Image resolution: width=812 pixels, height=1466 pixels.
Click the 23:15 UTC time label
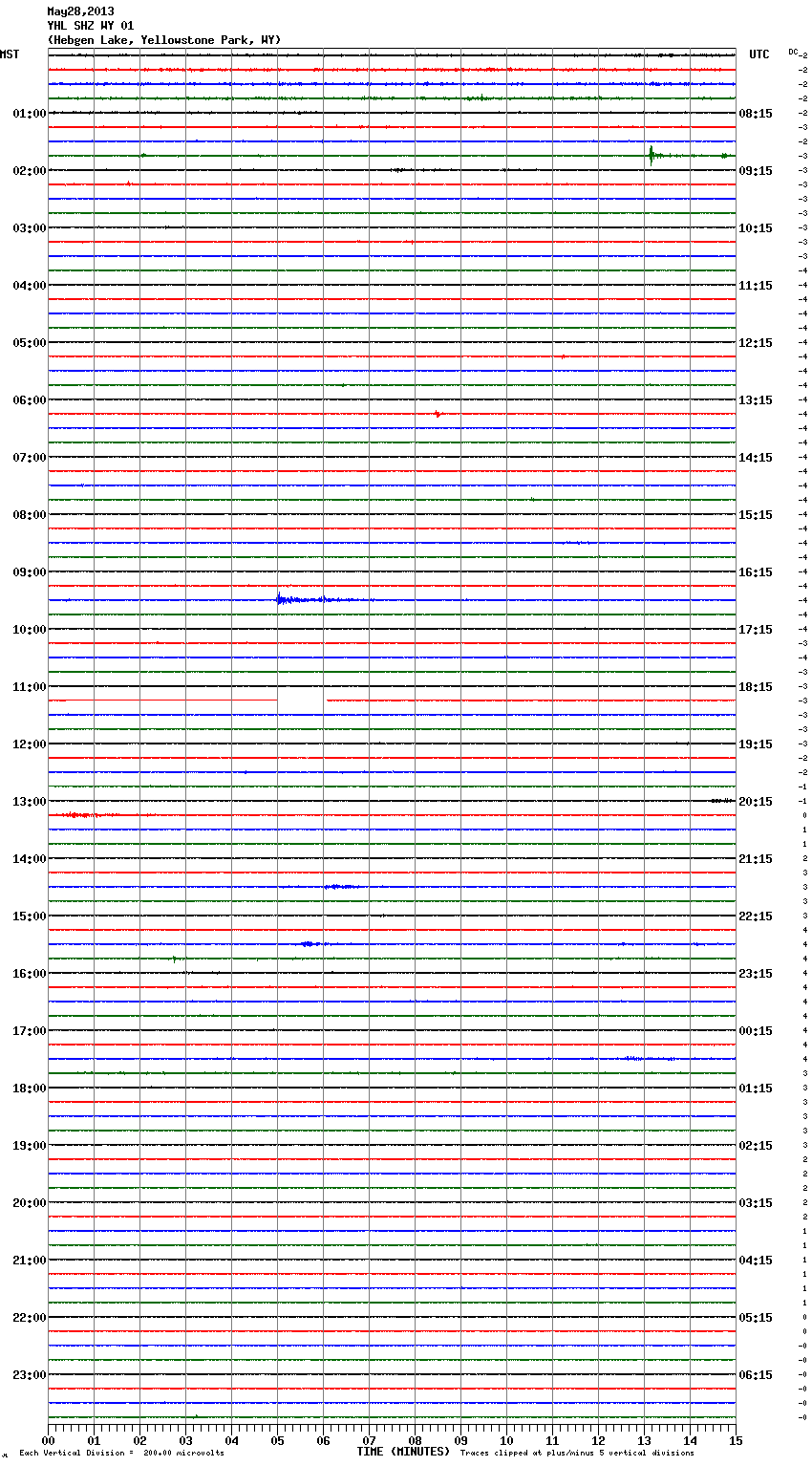(x=756, y=974)
